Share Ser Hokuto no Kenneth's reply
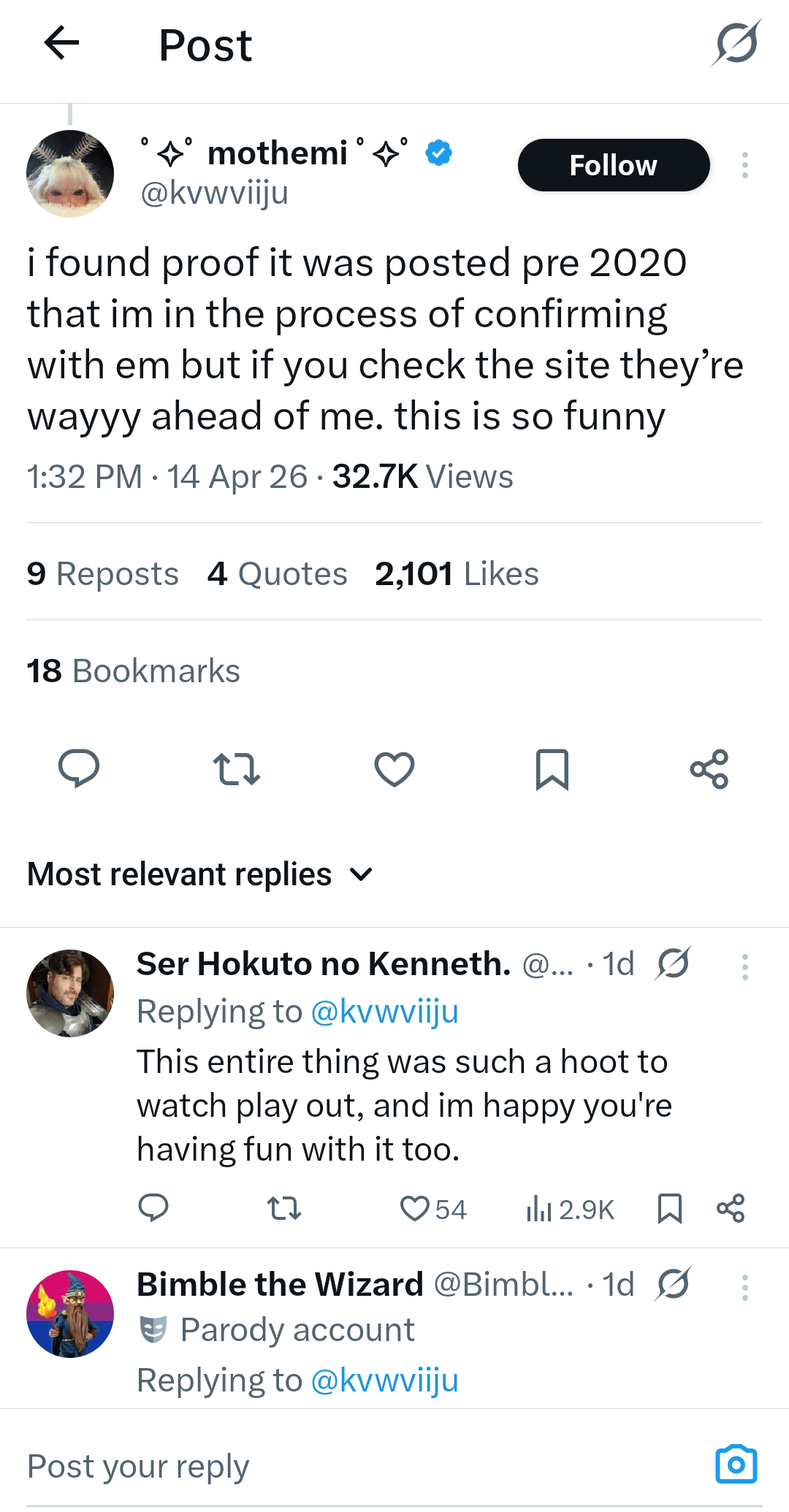This screenshot has width=789, height=1512. pyautogui.click(x=731, y=1209)
